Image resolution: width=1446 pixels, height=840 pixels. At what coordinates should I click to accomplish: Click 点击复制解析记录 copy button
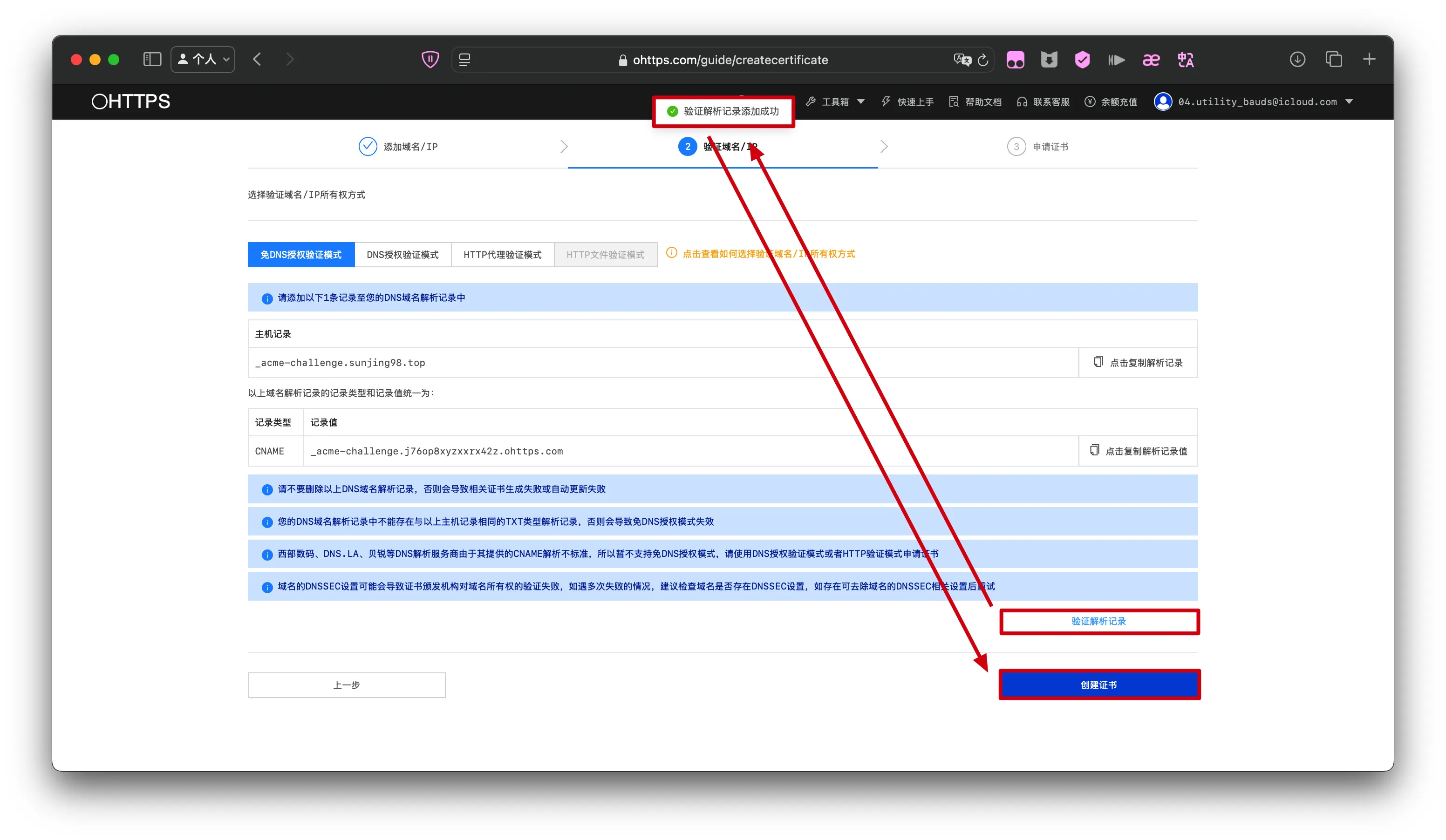[1138, 363]
